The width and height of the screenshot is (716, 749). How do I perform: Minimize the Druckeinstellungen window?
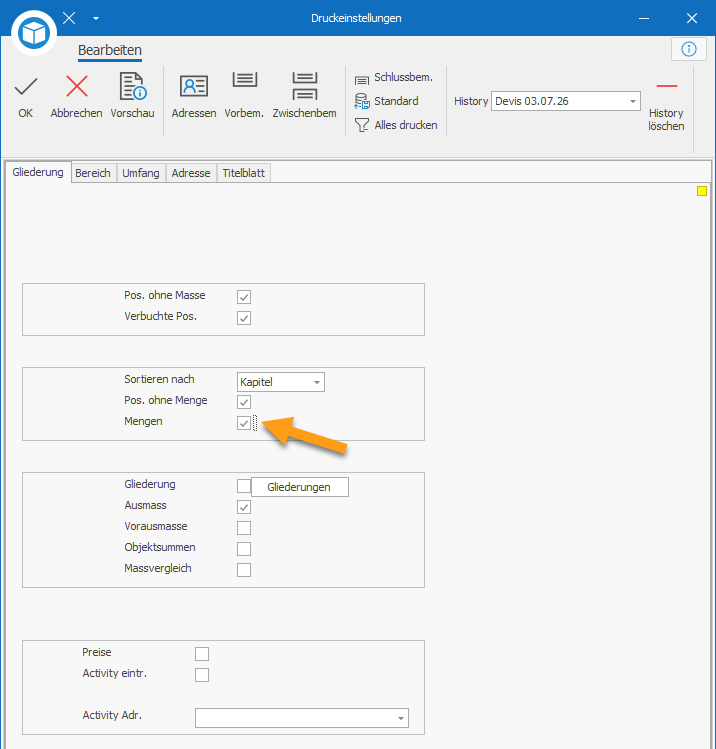pos(644,18)
